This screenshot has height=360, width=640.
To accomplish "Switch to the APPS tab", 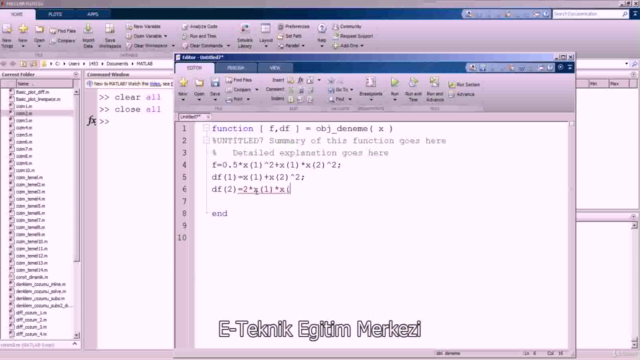I will click(x=93, y=14).
